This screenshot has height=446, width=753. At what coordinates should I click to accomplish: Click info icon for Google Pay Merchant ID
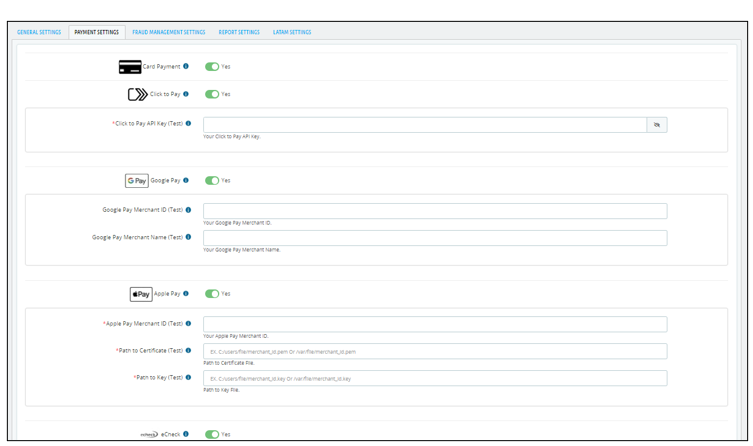(x=188, y=210)
